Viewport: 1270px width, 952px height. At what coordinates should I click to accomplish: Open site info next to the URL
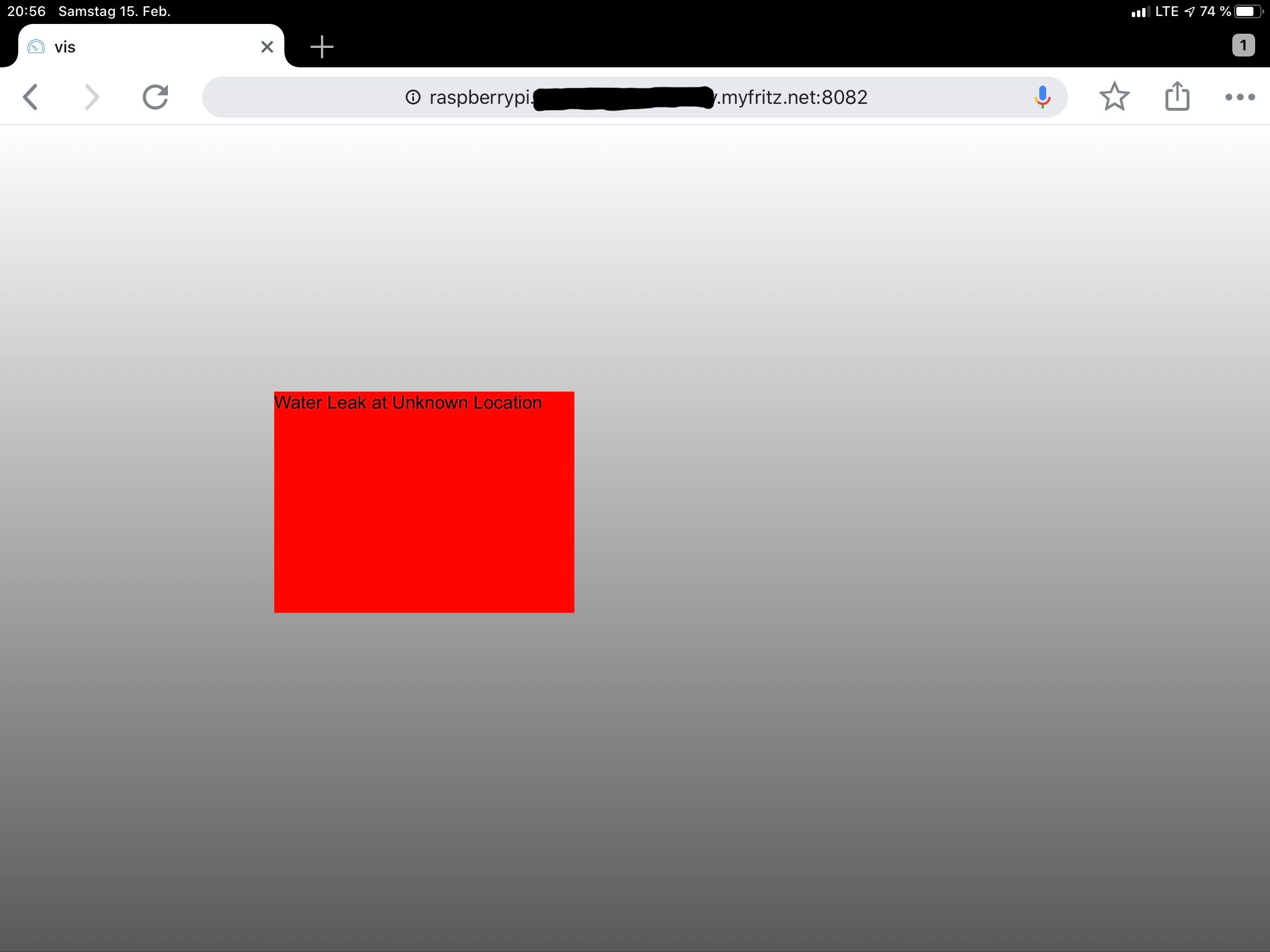point(412,97)
